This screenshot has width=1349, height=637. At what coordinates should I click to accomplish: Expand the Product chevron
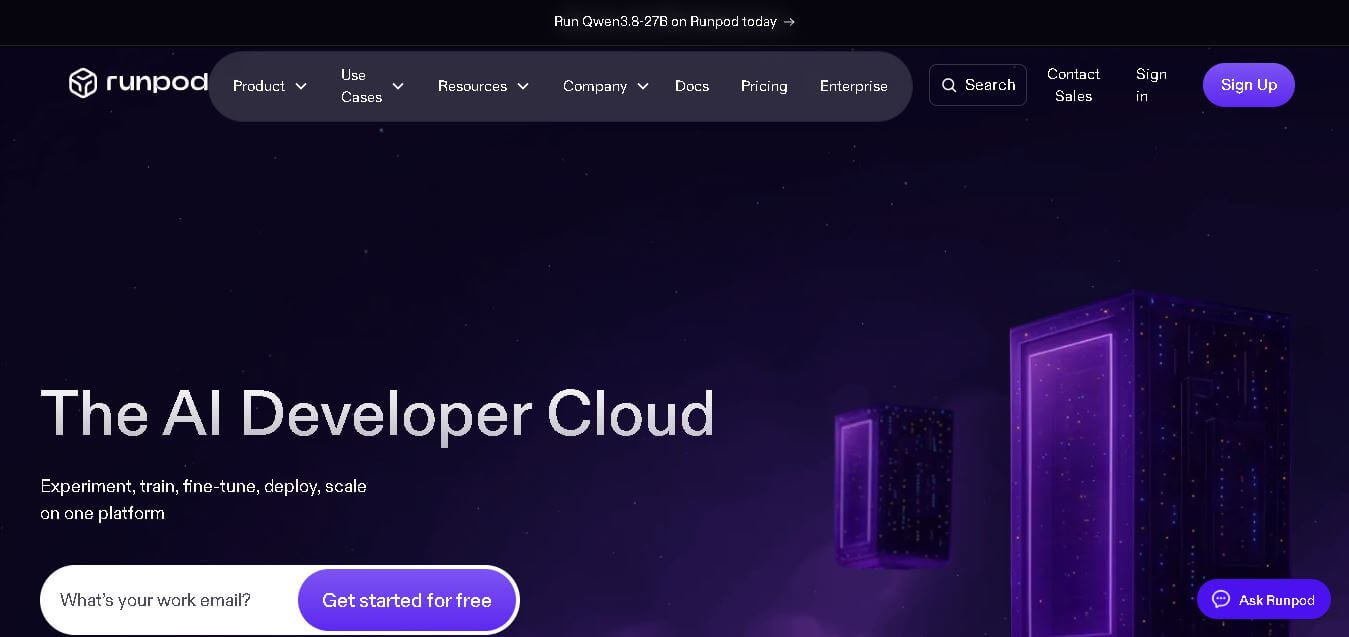coord(301,86)
